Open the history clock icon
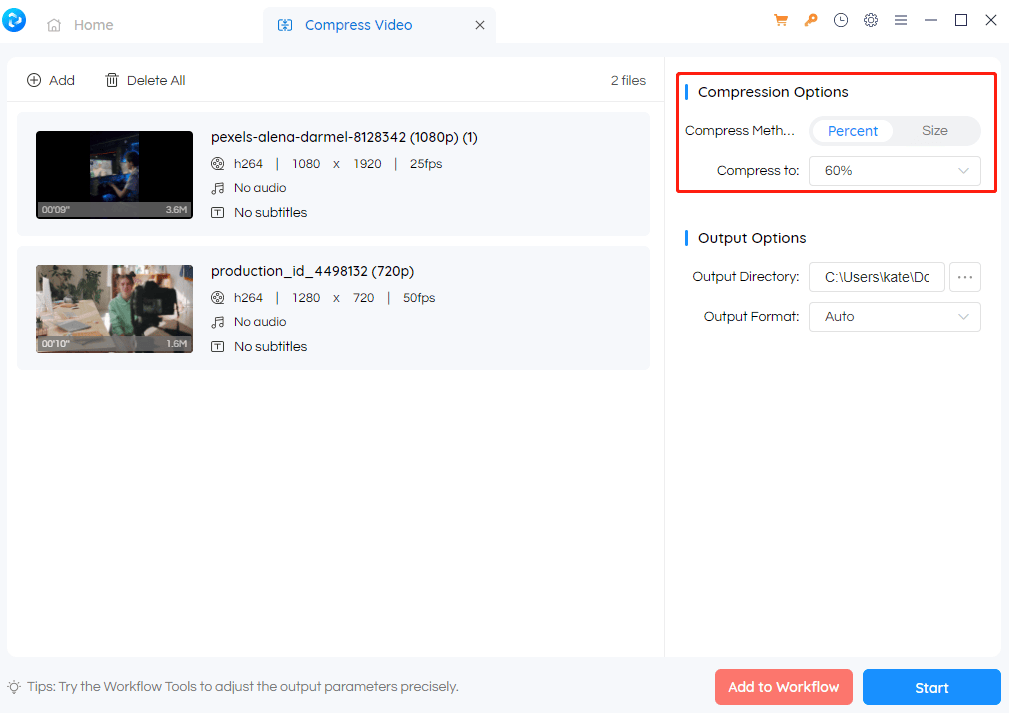1009x713 pixels. pos(841,20)
